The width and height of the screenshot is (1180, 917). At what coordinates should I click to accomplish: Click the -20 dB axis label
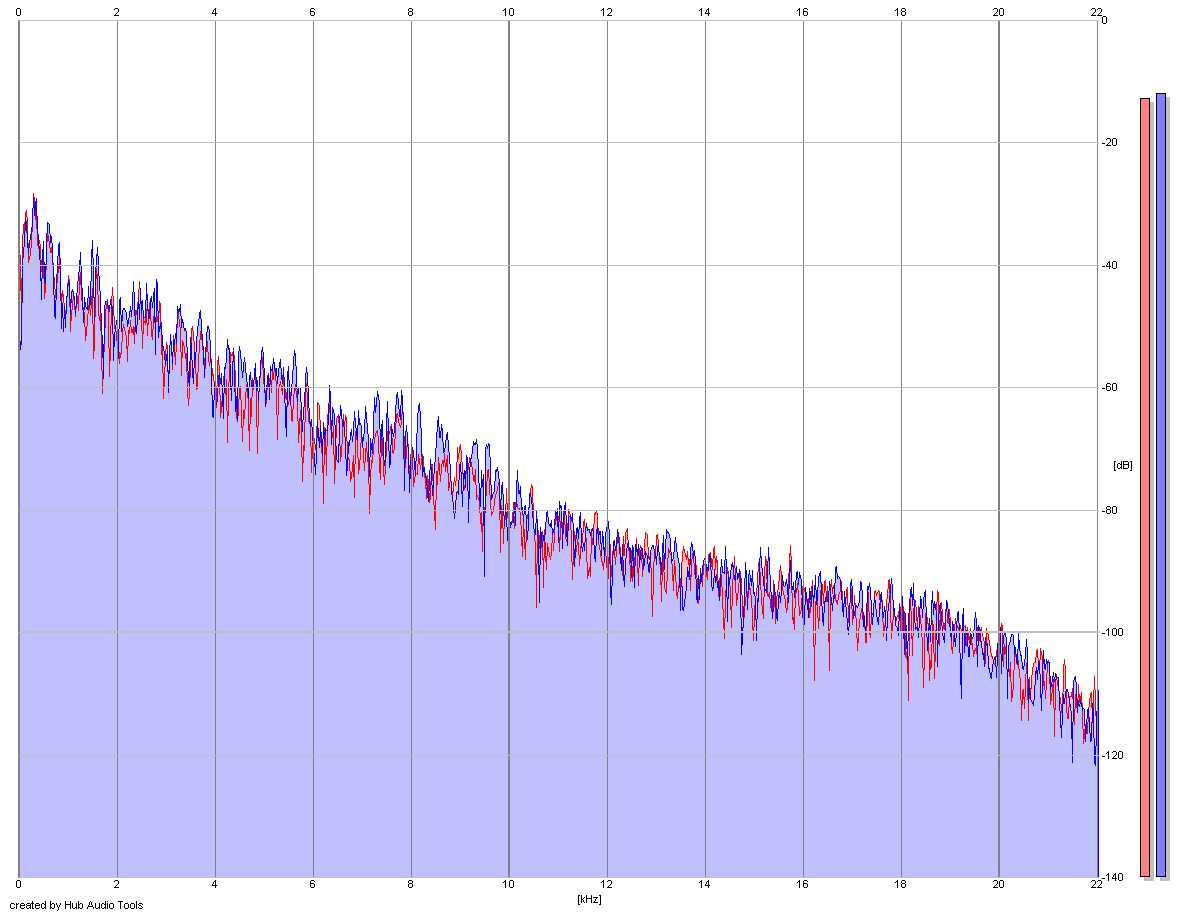coord(1110,143)
